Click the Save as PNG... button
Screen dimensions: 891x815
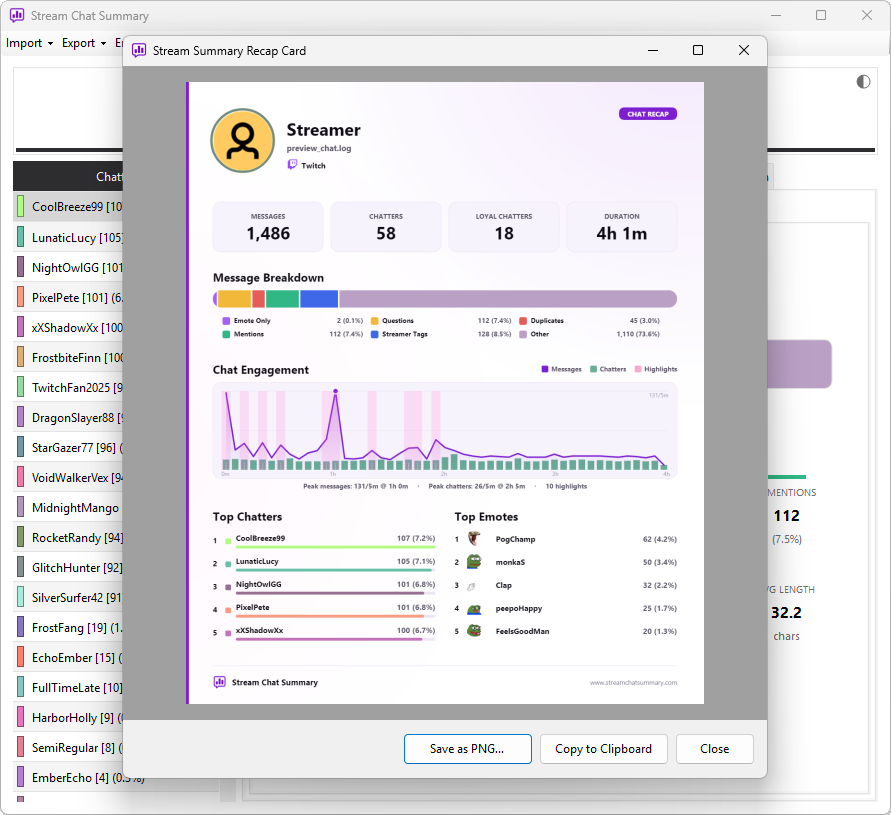pyautogui.click(x=468, y=749)
